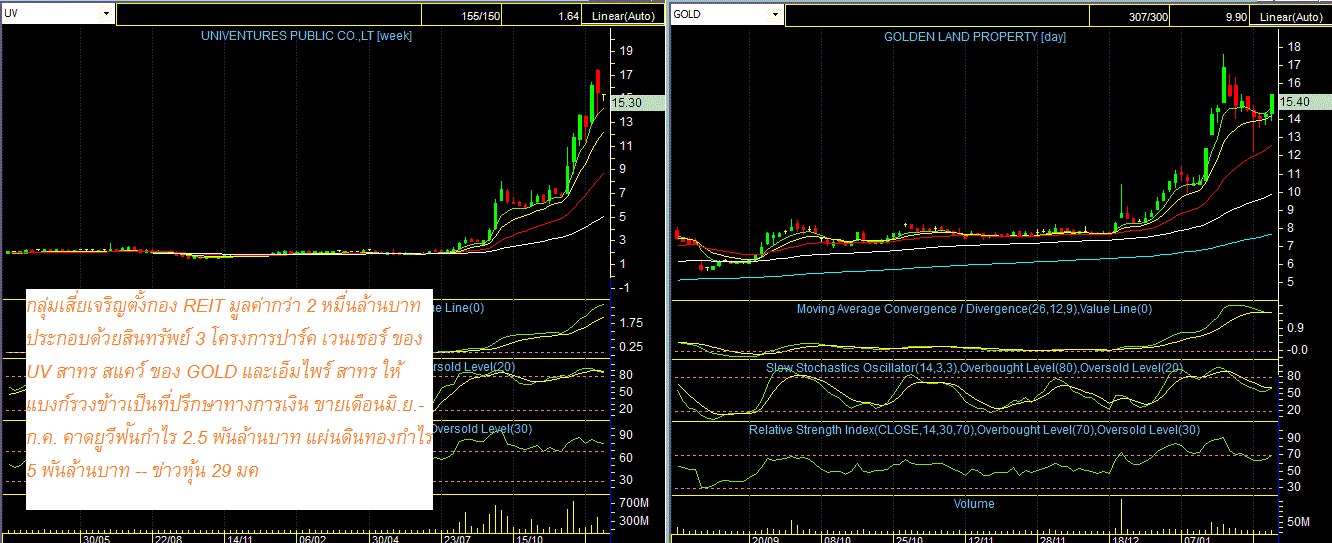
Task: Click the 30/04 date on UV axis
Action: click(x=385, y=538)
